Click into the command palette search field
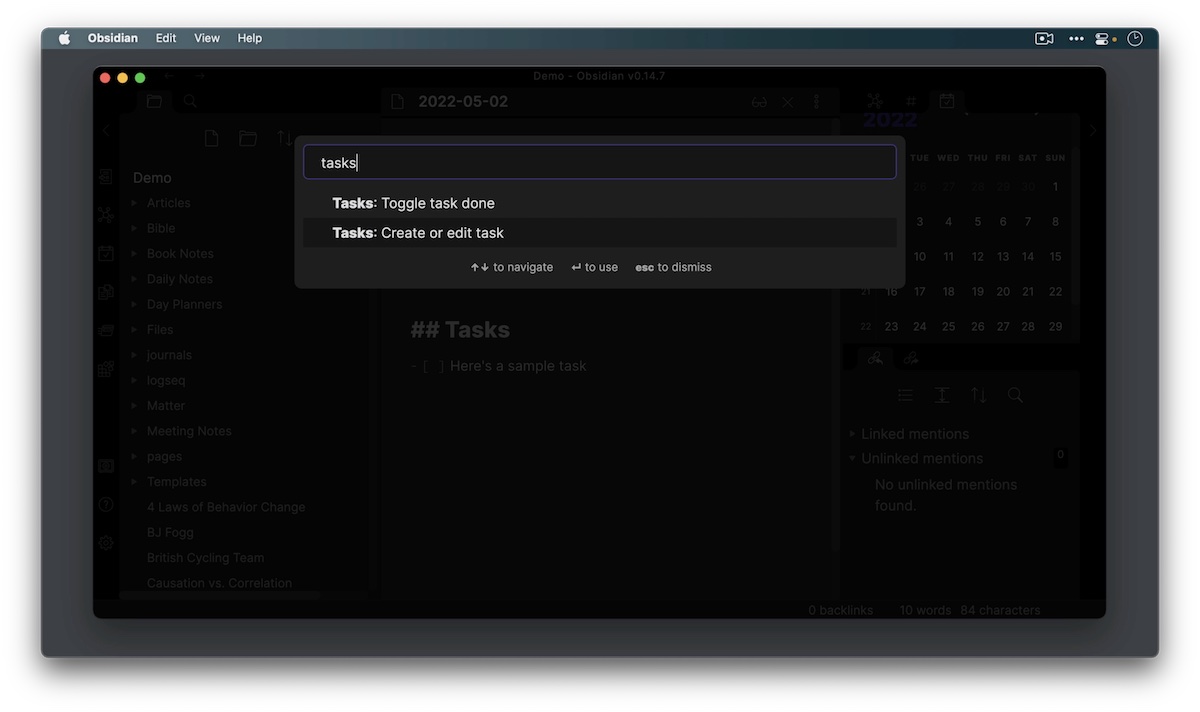This screenshot has width=1200, height=712. (600, 162)
